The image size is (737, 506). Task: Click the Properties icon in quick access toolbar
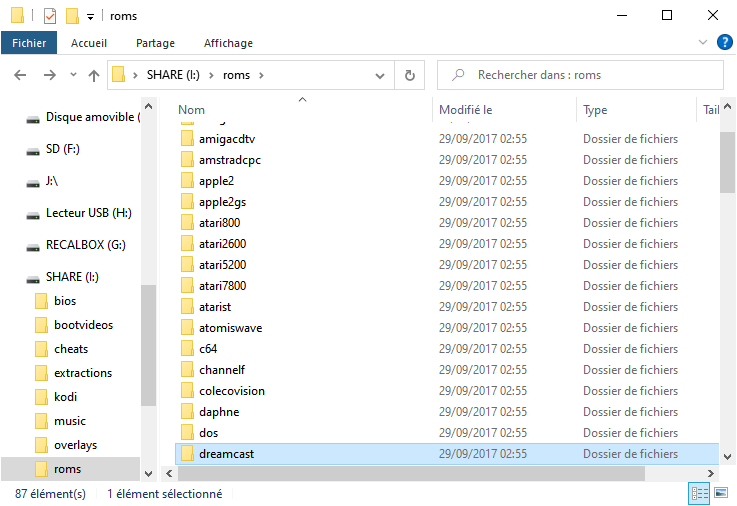[x=49, y=16]
